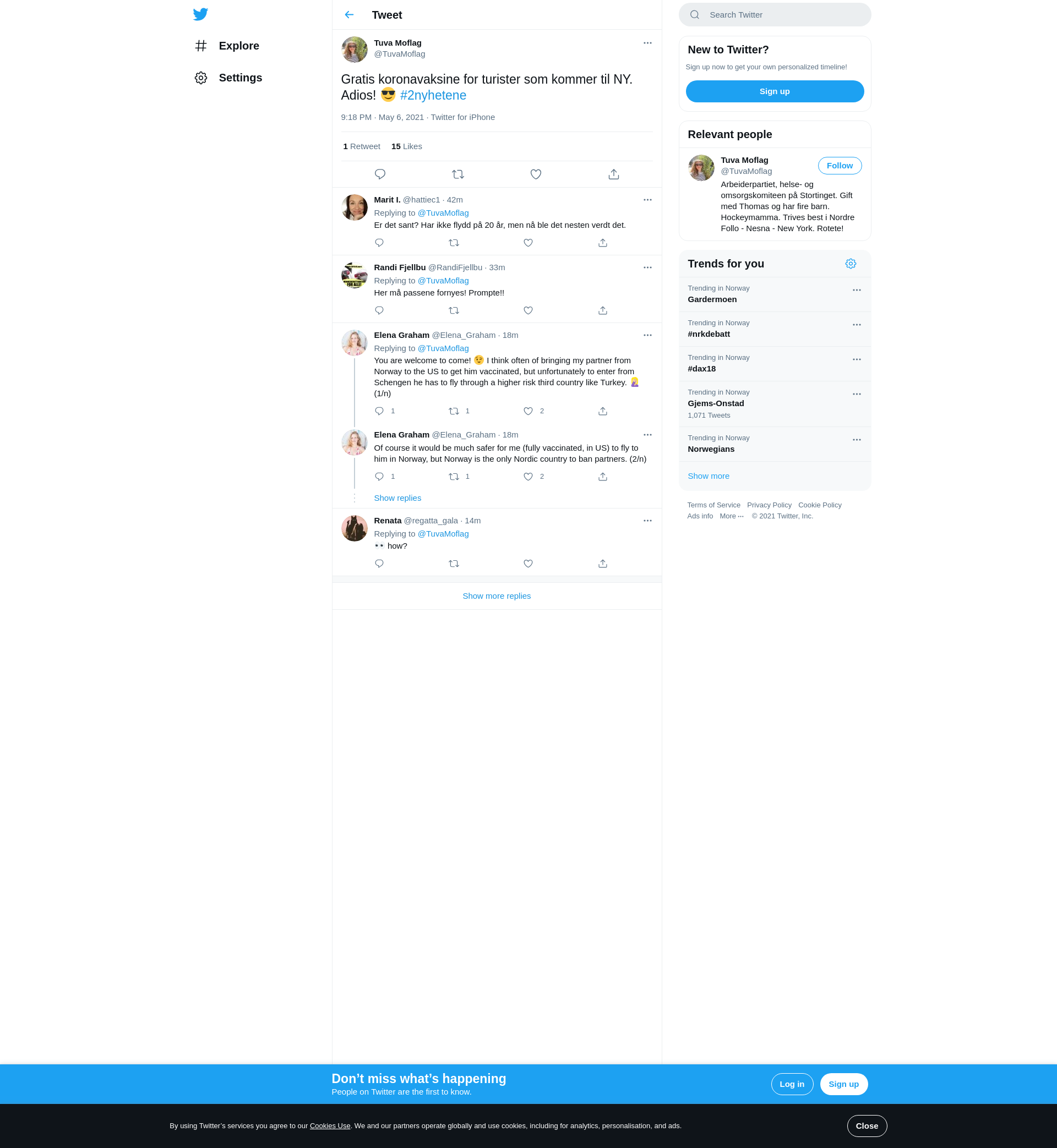Image resolution: width=1057 pixels, height=1148 pixels.
Task: Expand Show replies under Elena Graham's thread
Action: click(x=397, y=498)
